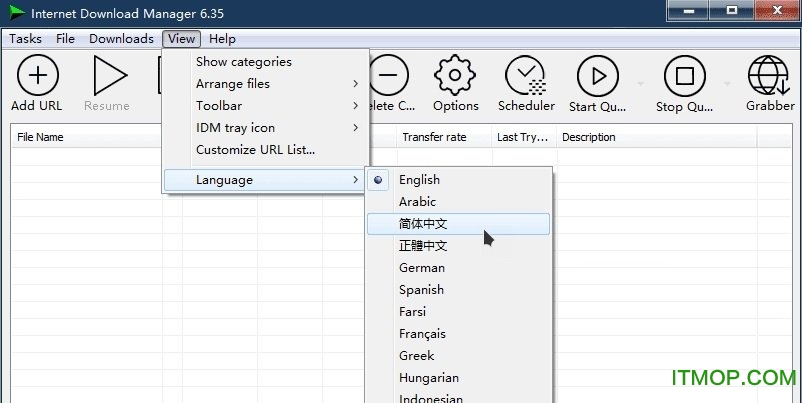Select the English language radio option
This screenshot has width=802, height=403.
pos(378,180)
